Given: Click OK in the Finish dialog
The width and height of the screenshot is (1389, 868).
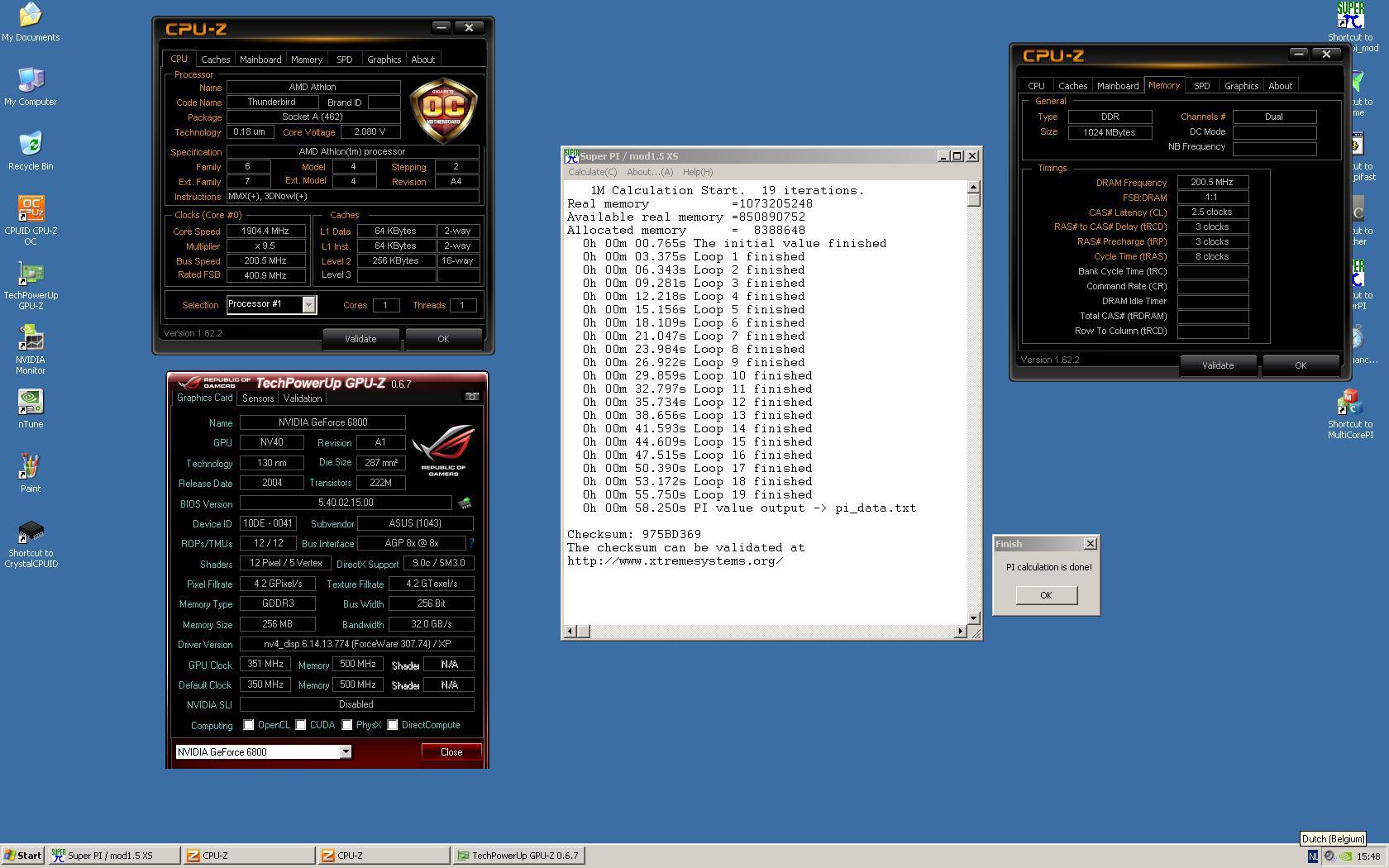Looking at the screenshot, I should click(1046, 595).
